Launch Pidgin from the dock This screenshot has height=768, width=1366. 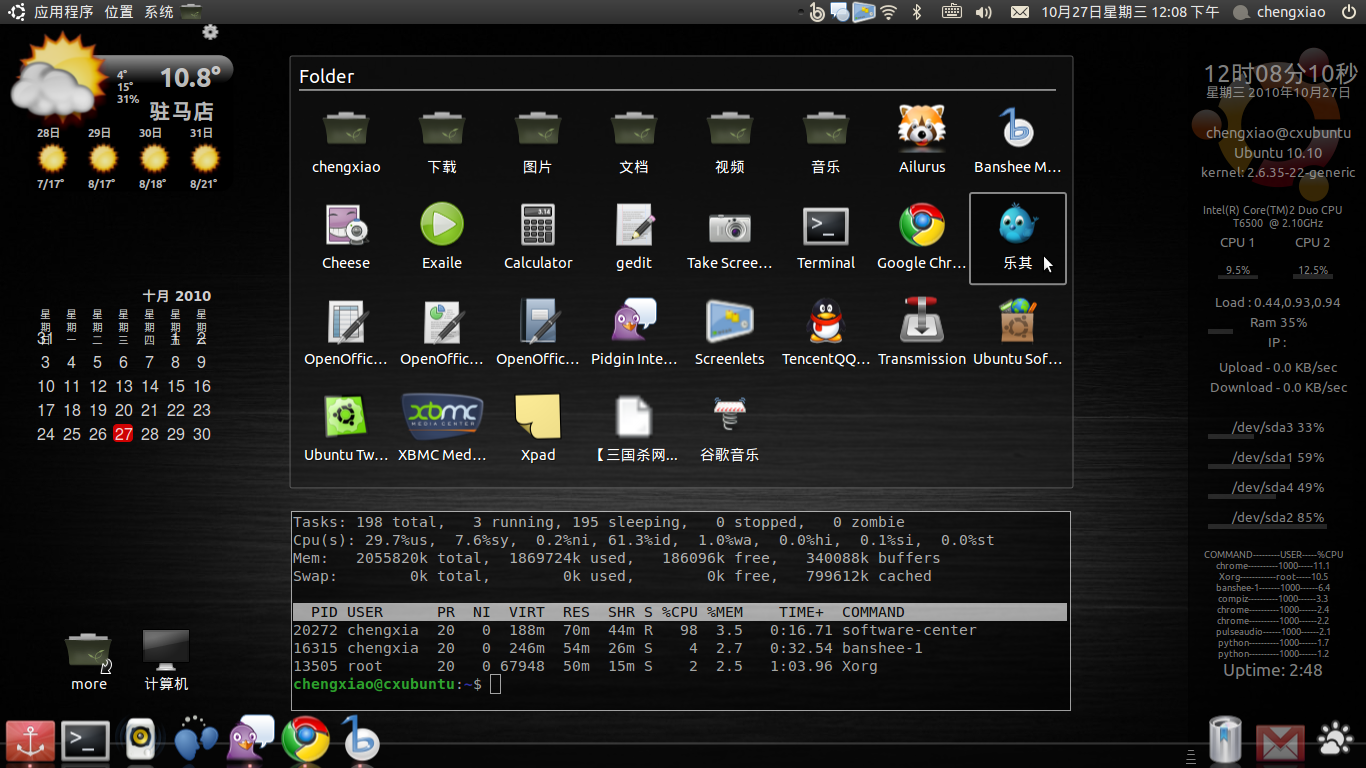[x=250, y=739]
